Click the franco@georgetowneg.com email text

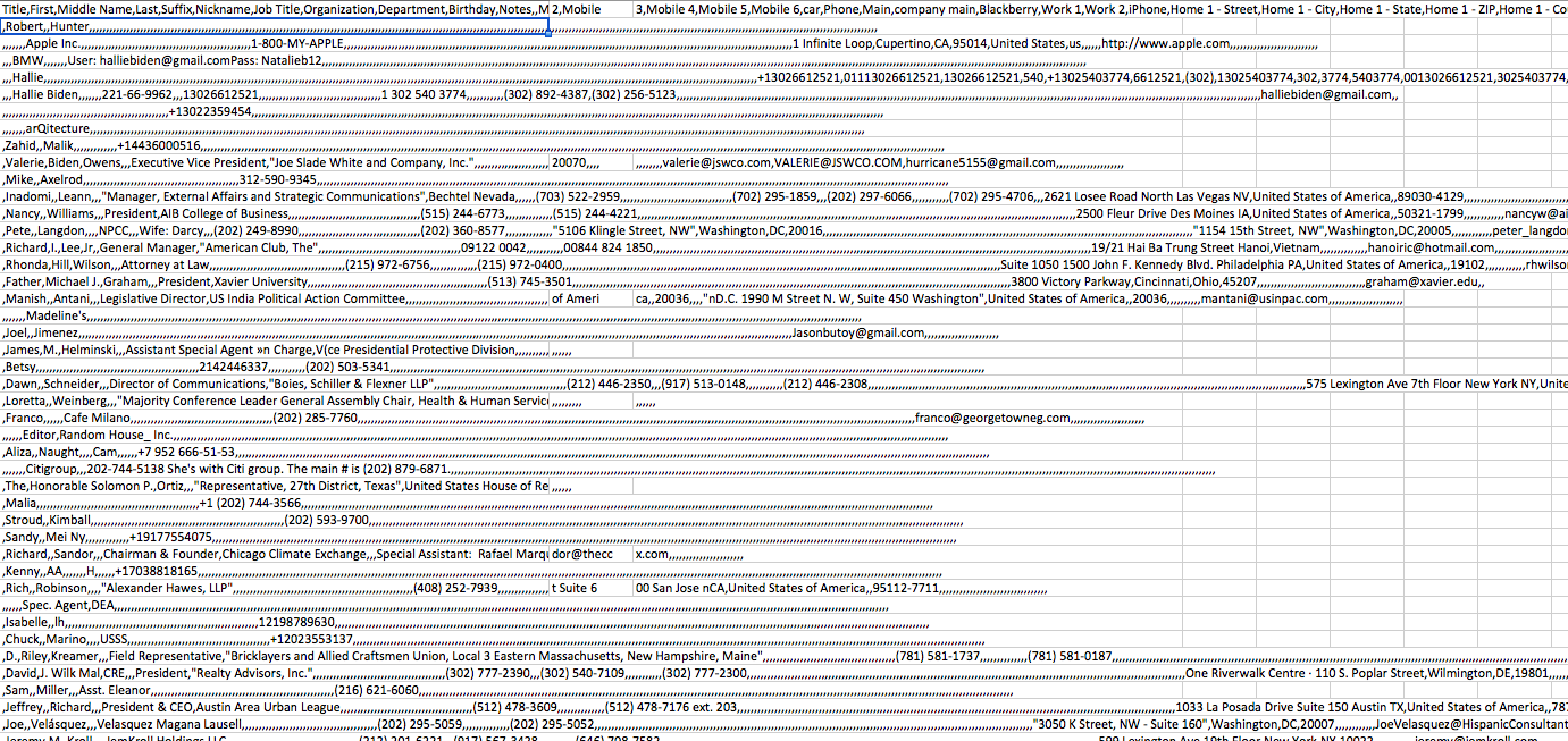(992, 418)
